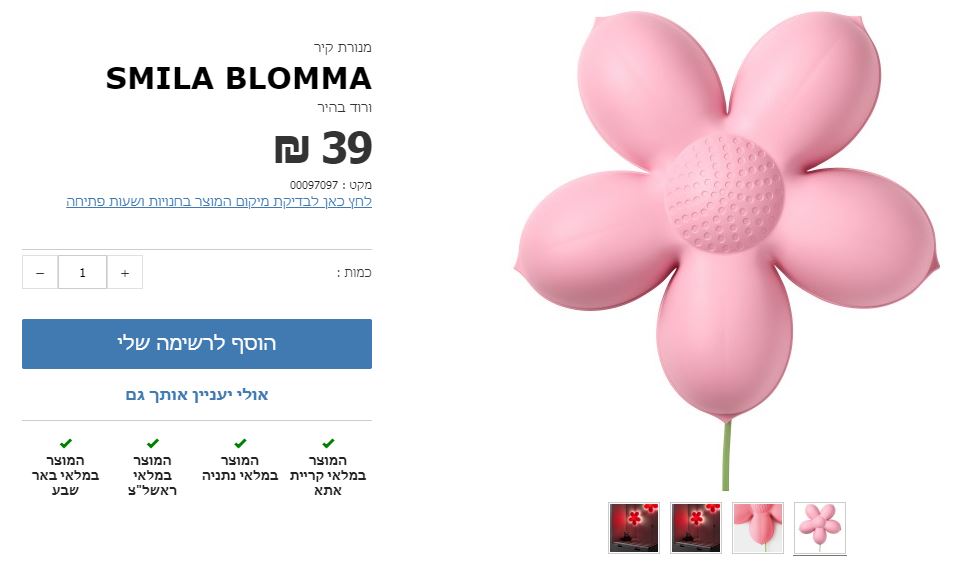Click the green check above קריית אתא
This screenshot has height=563, width=957.
click(x=328, y=443)
